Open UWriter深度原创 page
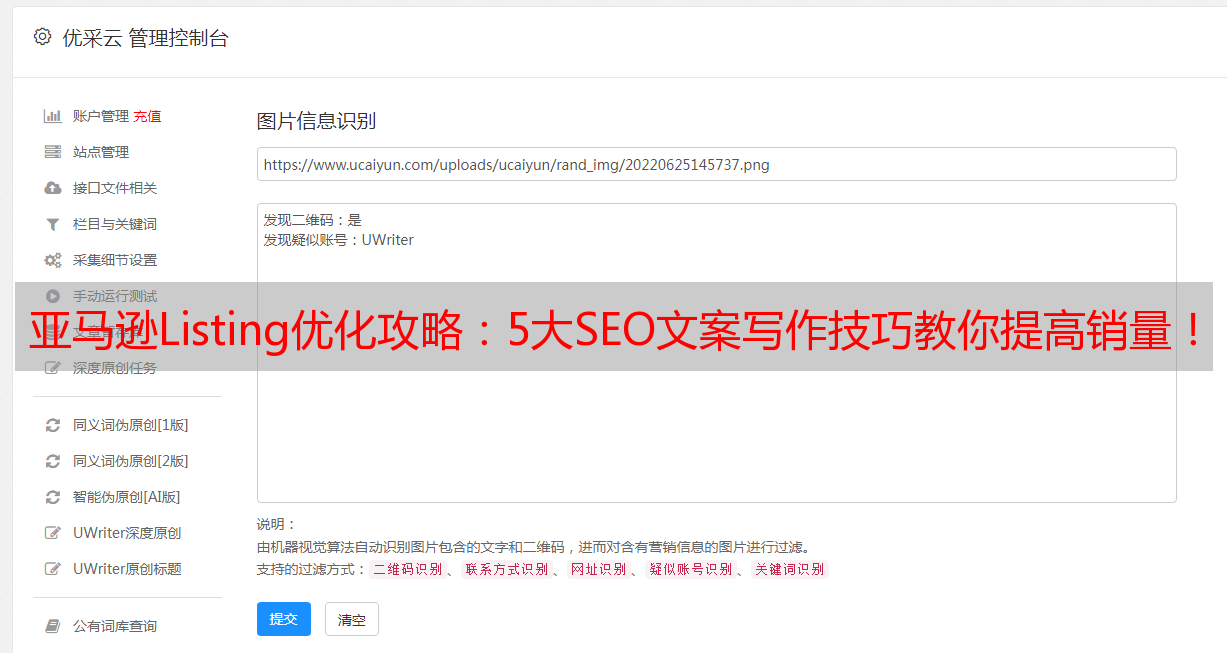 point(127,533)
